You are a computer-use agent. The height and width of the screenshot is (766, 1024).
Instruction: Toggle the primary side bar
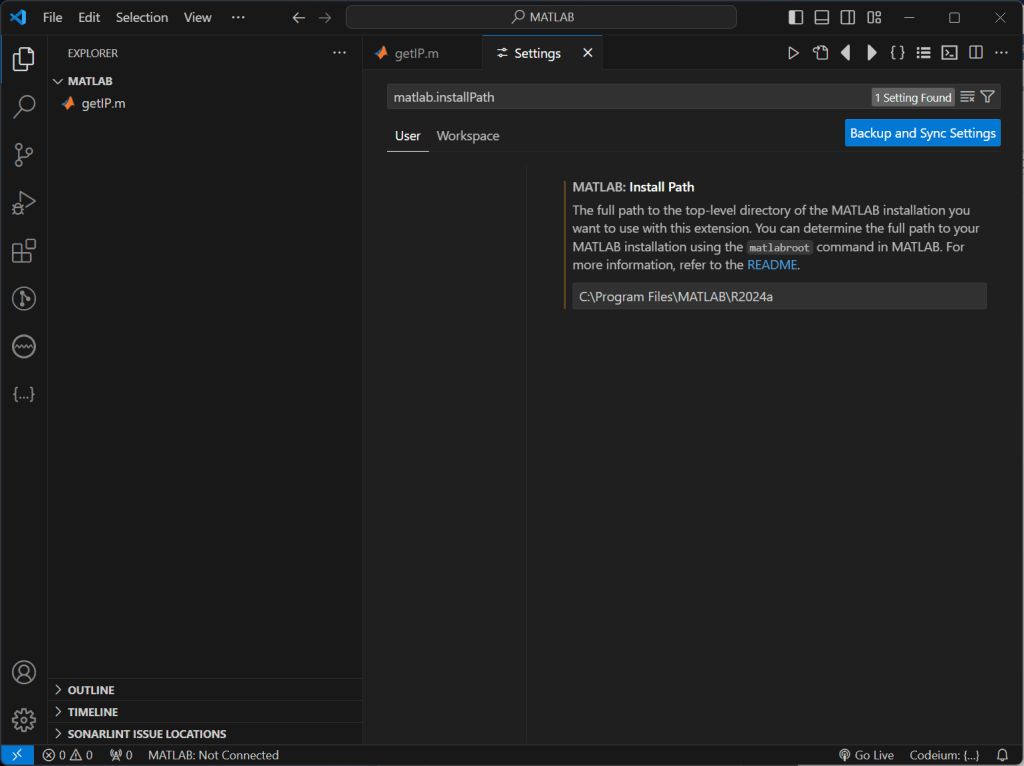[795, 18]
